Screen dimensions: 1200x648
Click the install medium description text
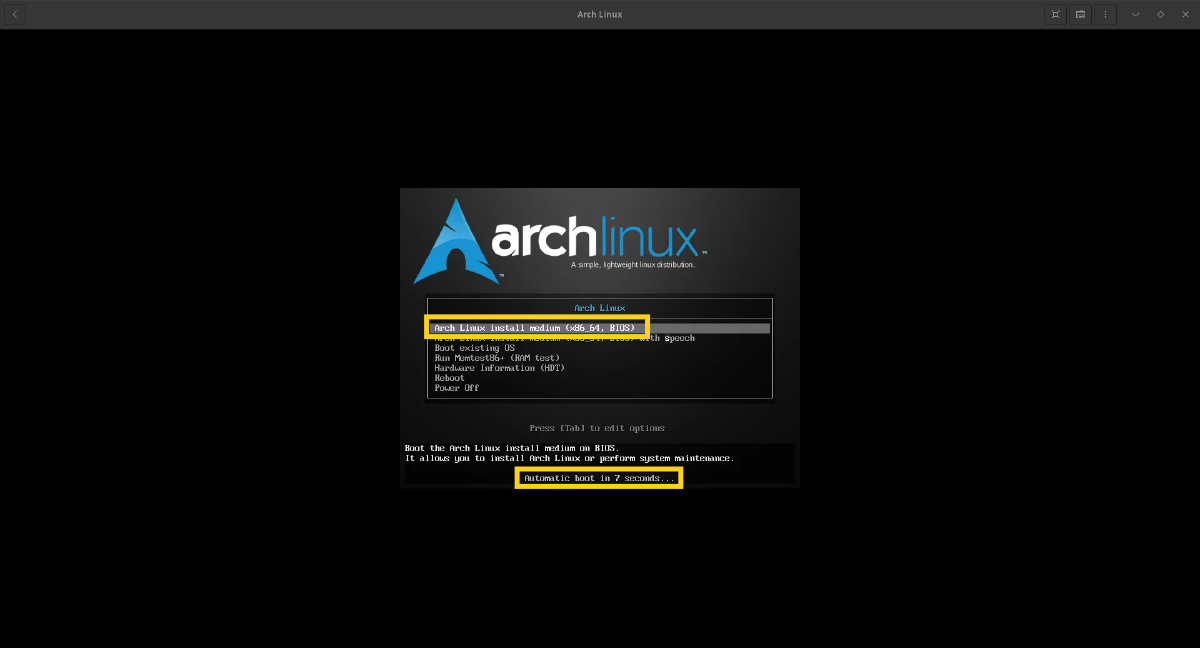click(569, 453)
